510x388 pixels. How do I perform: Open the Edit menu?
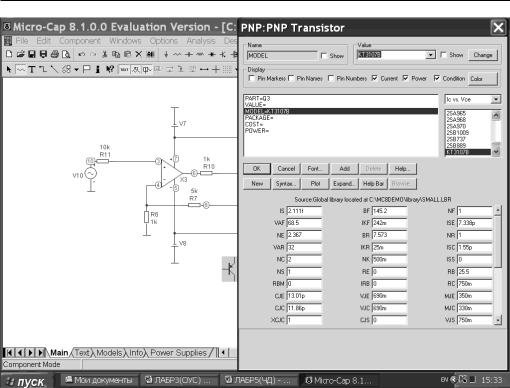(x=44, y=41)
